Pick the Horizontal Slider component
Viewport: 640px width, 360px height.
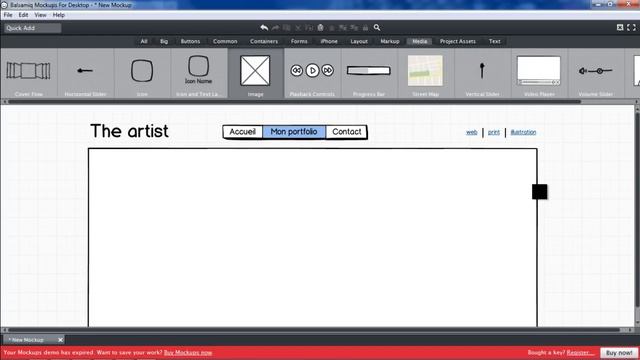pos(85,73)
